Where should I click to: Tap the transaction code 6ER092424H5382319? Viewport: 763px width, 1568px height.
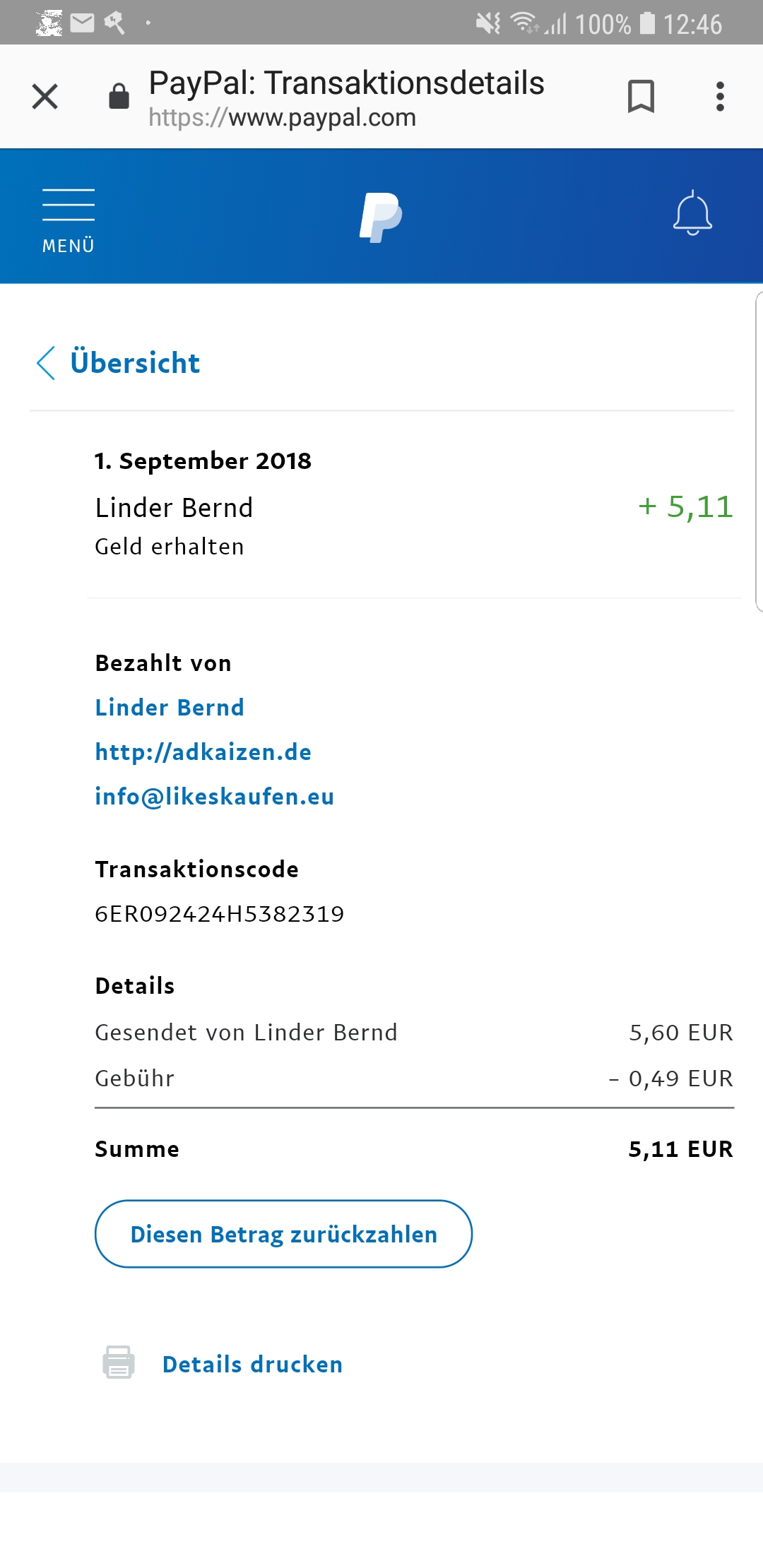click(220, 914)
